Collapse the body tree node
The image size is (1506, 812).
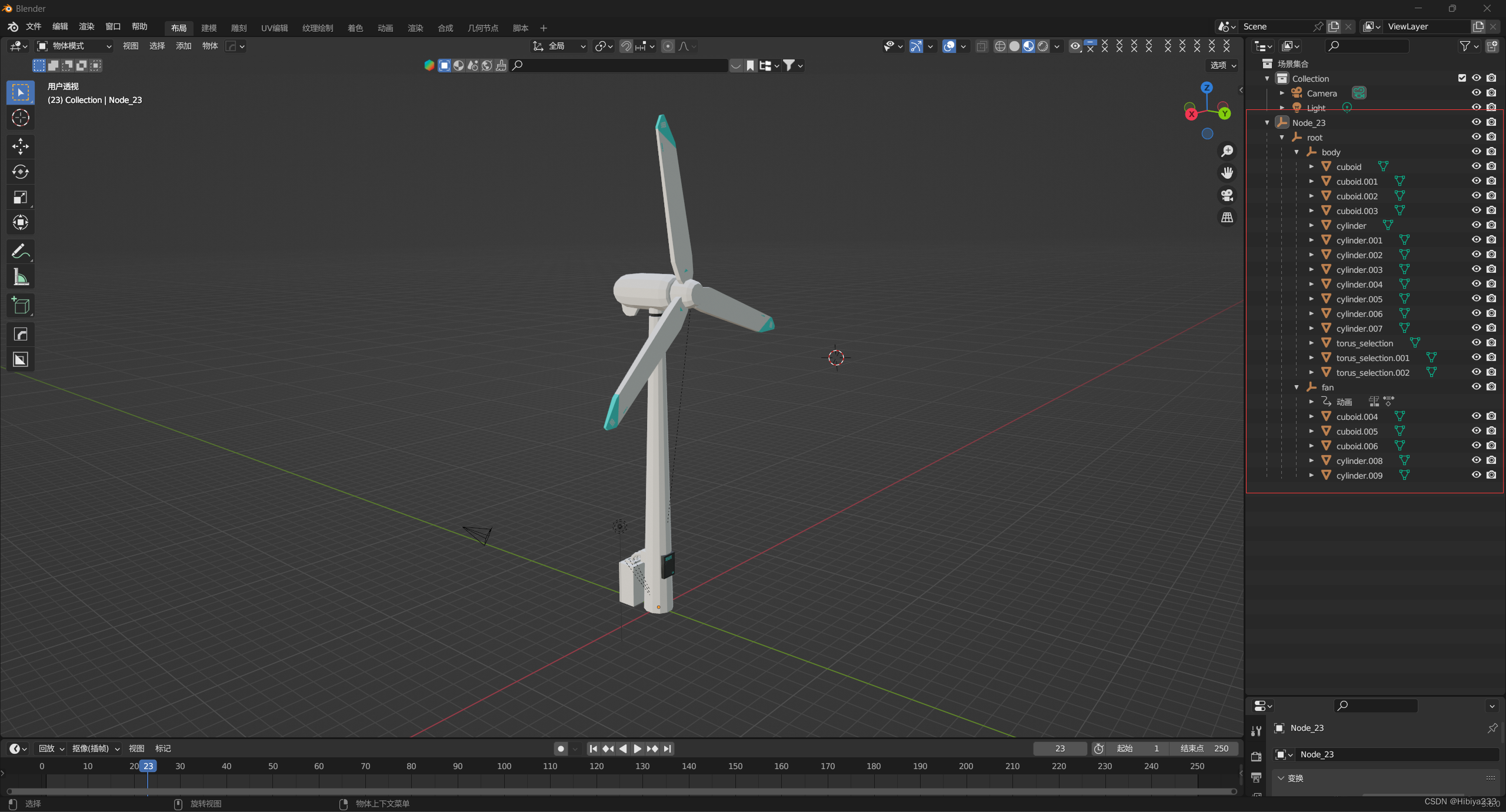click(1297, 152)
